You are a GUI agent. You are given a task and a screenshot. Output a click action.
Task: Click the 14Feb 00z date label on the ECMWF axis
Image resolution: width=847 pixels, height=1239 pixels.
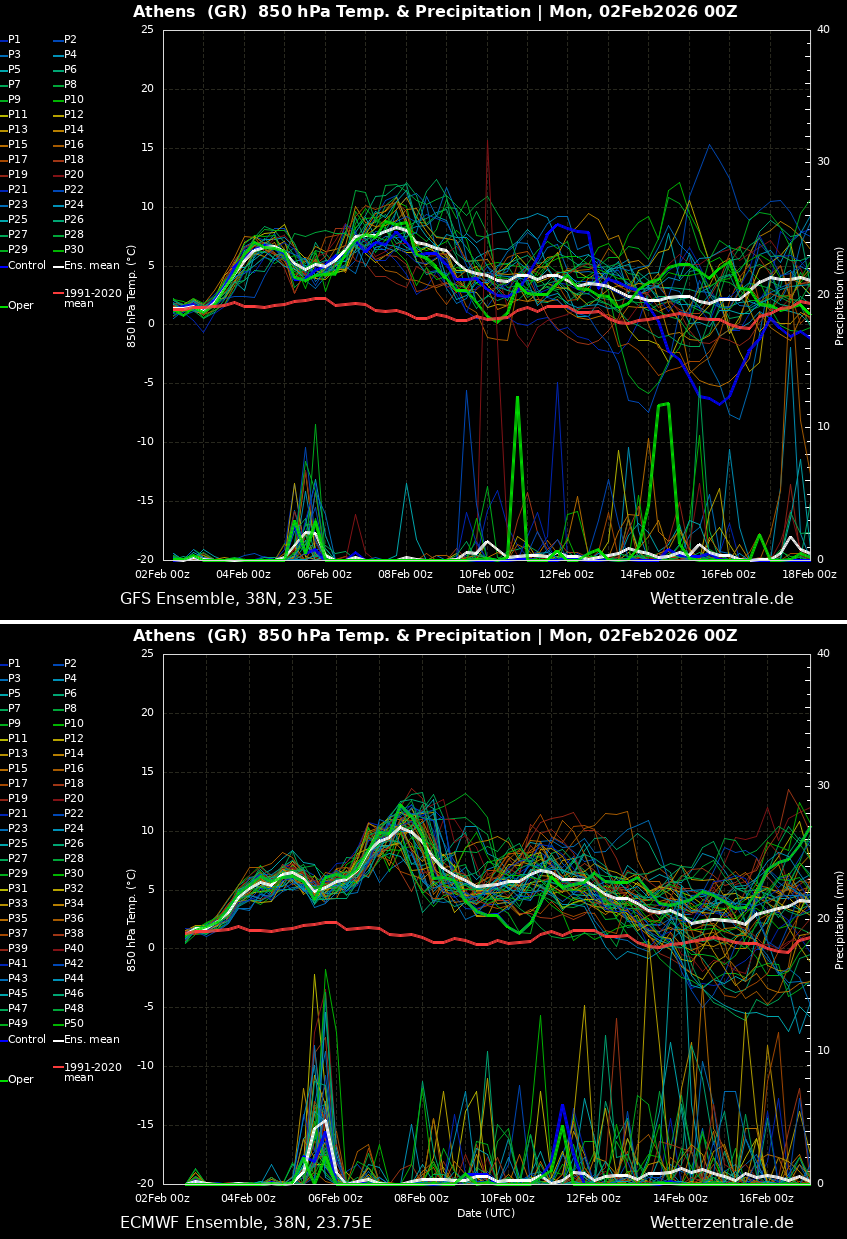(x=680, y=1199)
